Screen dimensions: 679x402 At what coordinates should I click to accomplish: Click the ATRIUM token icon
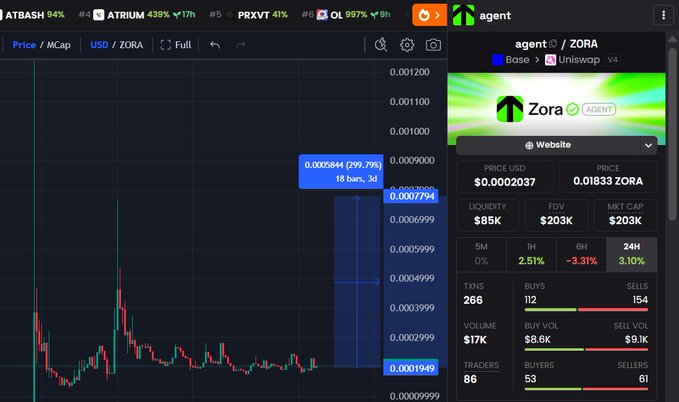pyautogui.click(x=99, y=15)
